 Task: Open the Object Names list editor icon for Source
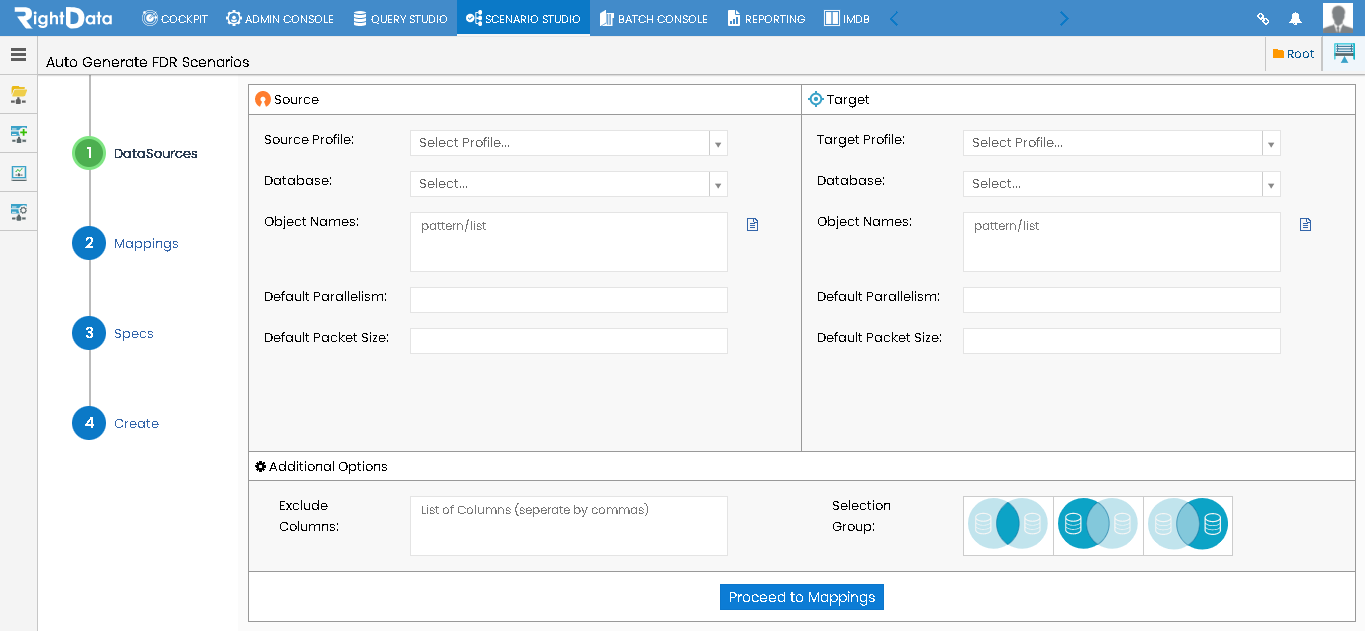point(752,224)
